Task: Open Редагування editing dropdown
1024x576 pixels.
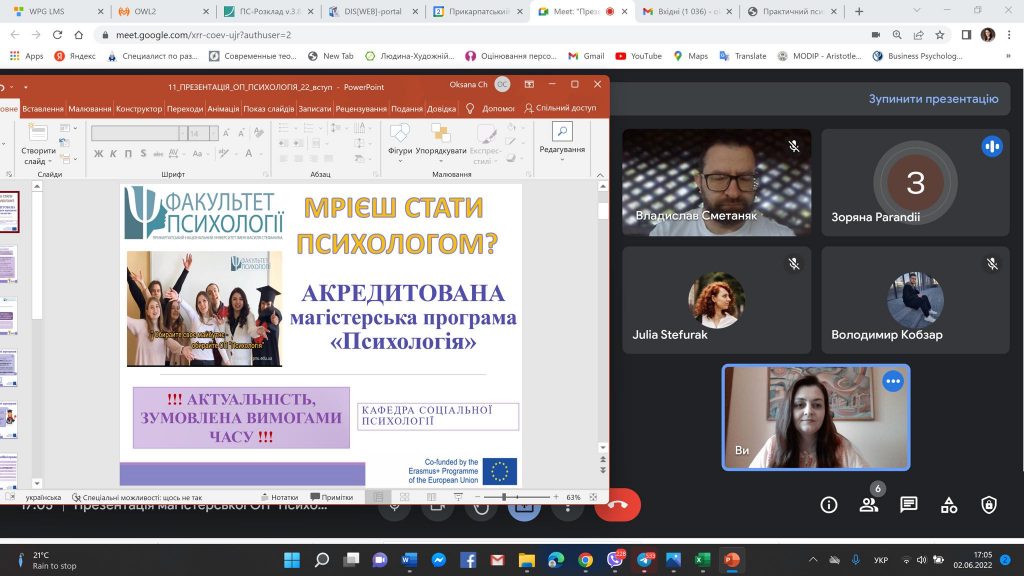Action: (562, 149)
